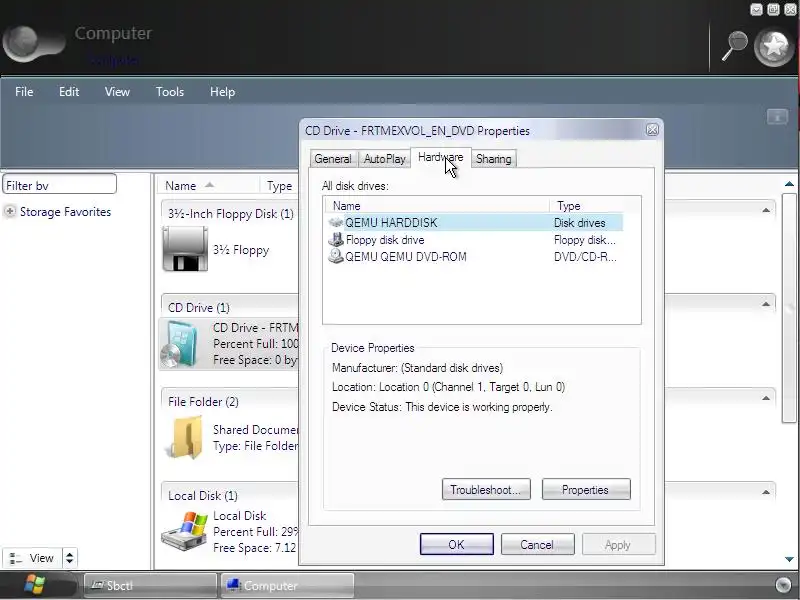The image size is (800, 600).
Task: Switch to the Sharing tab
Action: click(x=493, y=159)
